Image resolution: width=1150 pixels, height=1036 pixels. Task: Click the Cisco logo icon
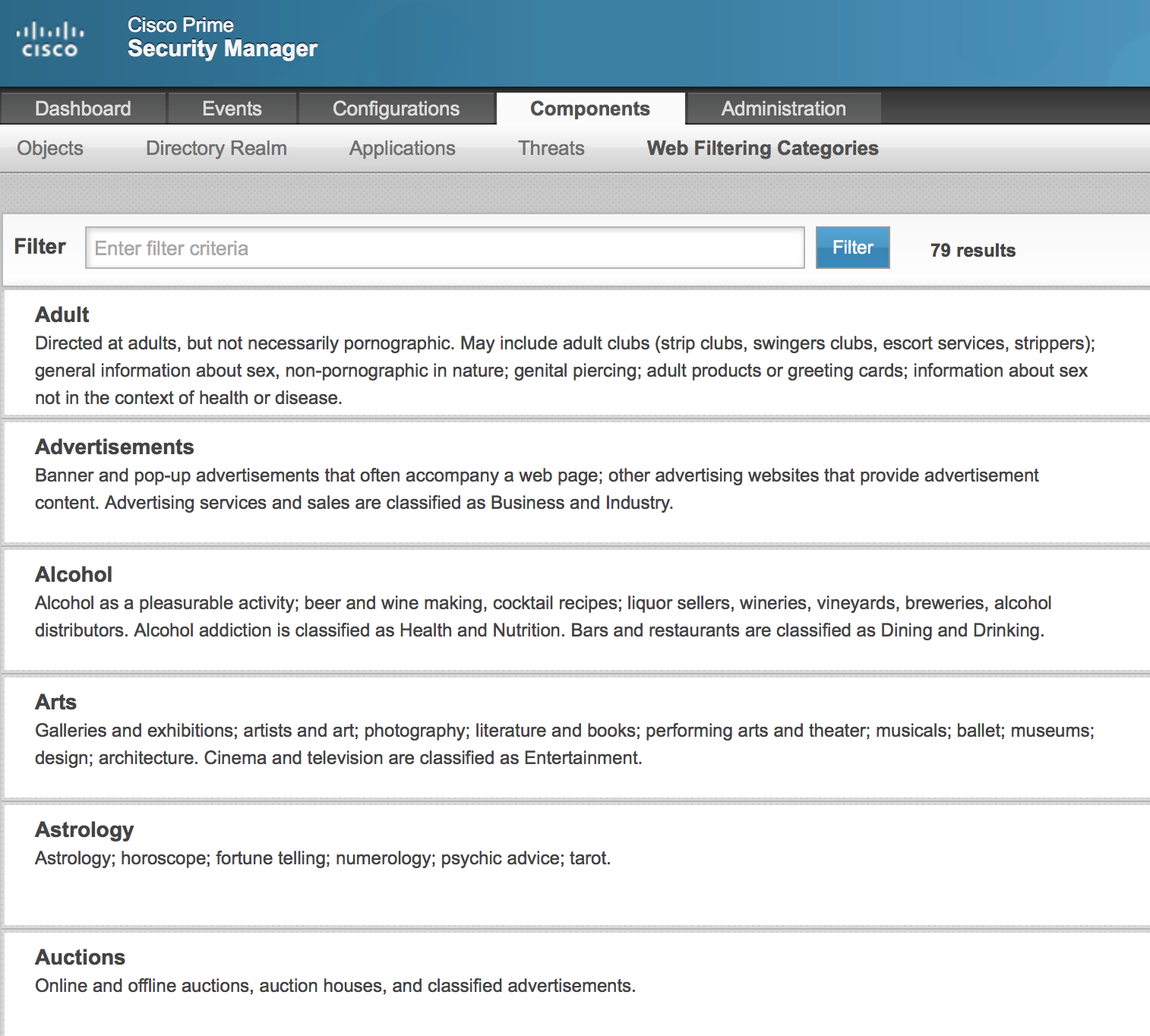tap(50, 39)
